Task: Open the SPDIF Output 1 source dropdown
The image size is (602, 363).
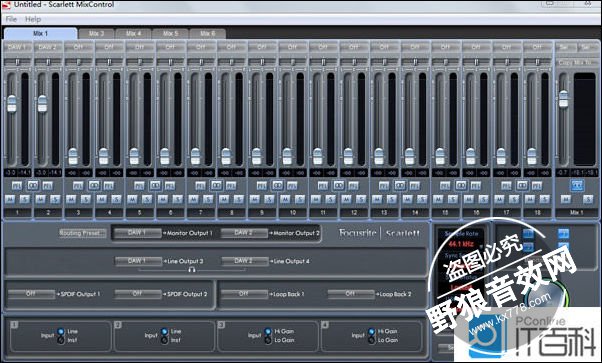Action: point(31,294)
